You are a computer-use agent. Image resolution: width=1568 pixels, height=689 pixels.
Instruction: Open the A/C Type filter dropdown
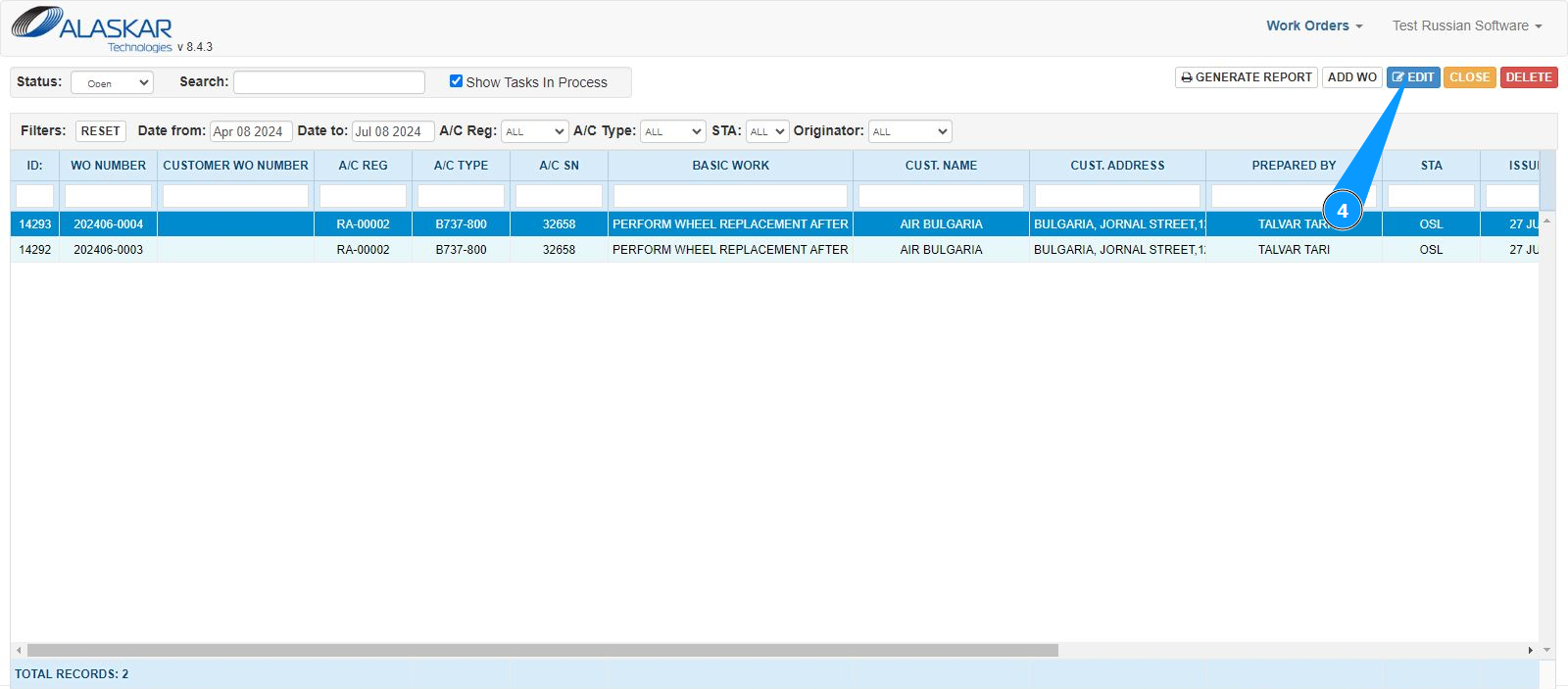click(x=672, y=131)
